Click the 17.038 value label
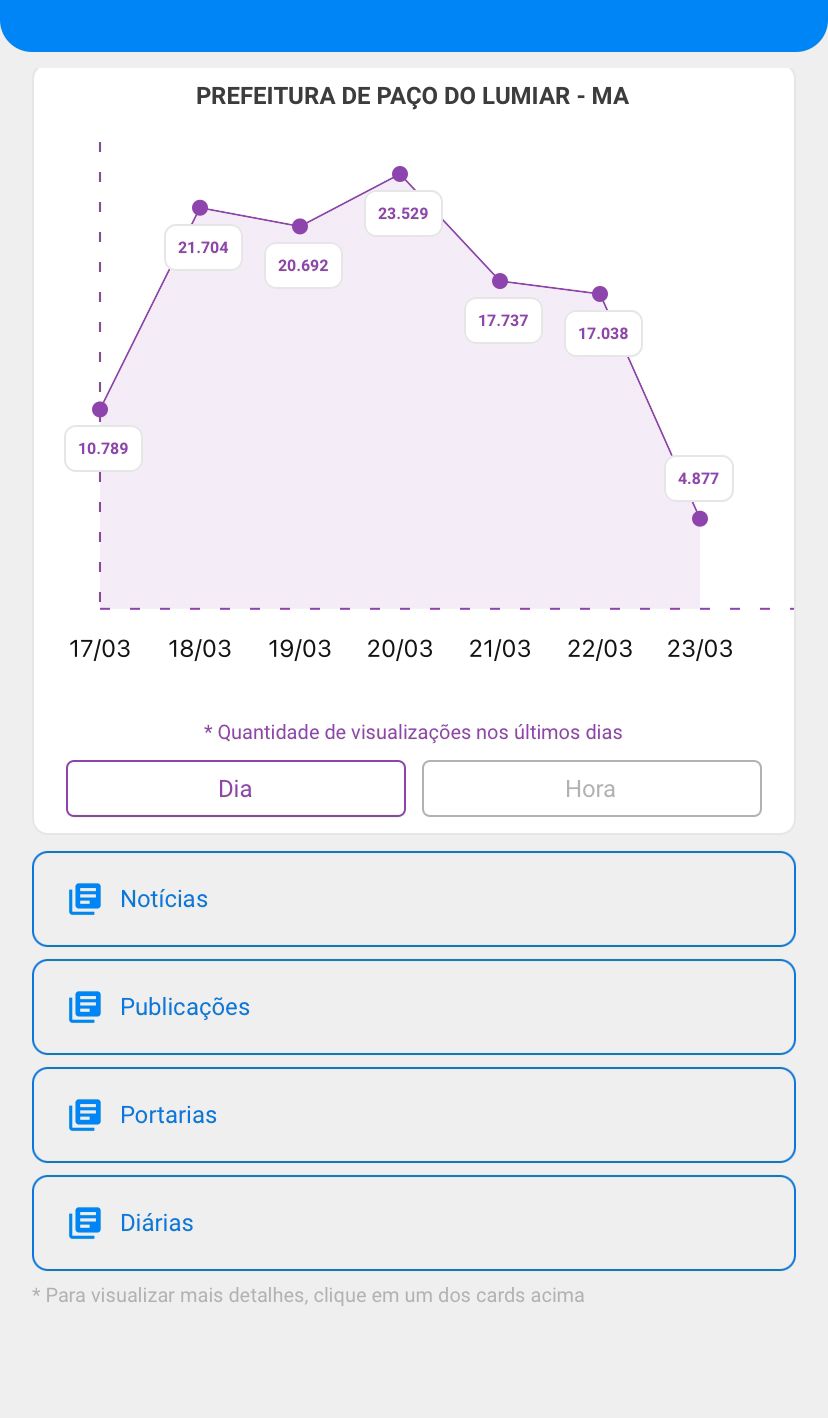 click(x=603, y=333)
